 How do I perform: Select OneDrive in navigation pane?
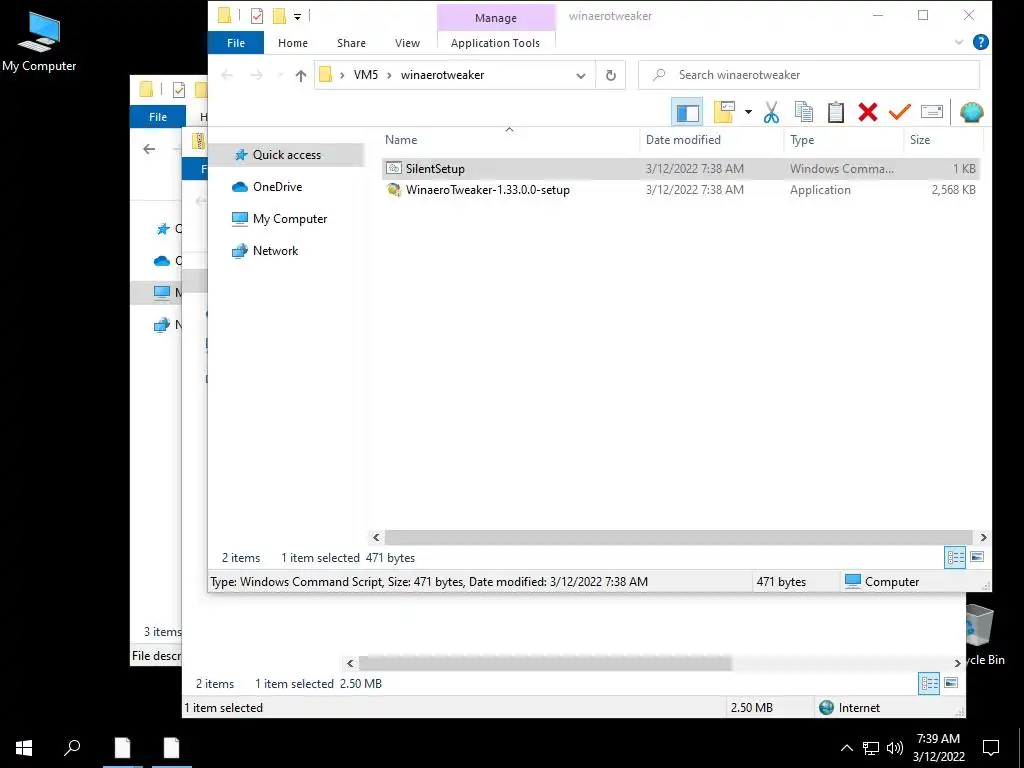click(278, 187)
